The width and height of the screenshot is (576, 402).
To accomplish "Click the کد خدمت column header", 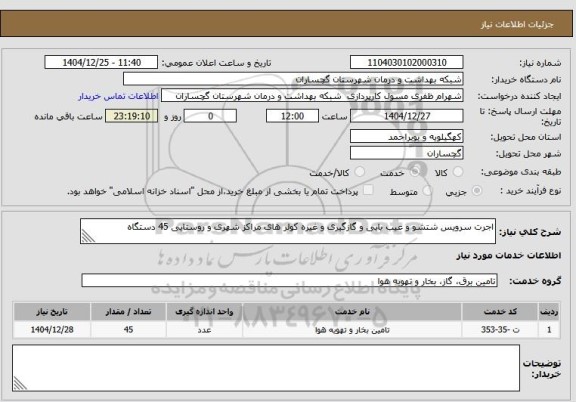I will point(500,312).
